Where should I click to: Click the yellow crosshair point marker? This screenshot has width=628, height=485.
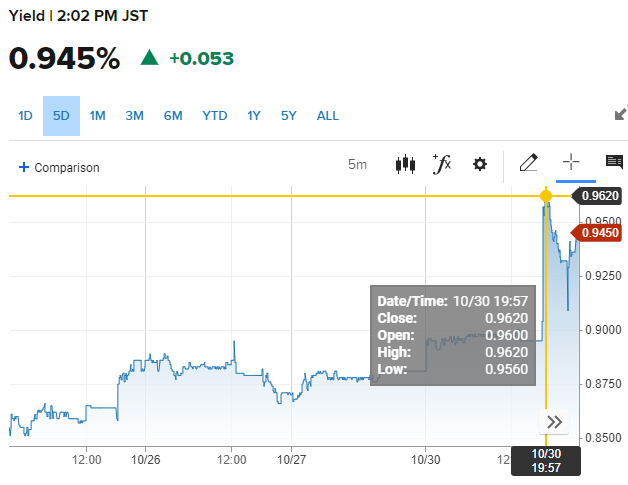click(x=546, y=196)
